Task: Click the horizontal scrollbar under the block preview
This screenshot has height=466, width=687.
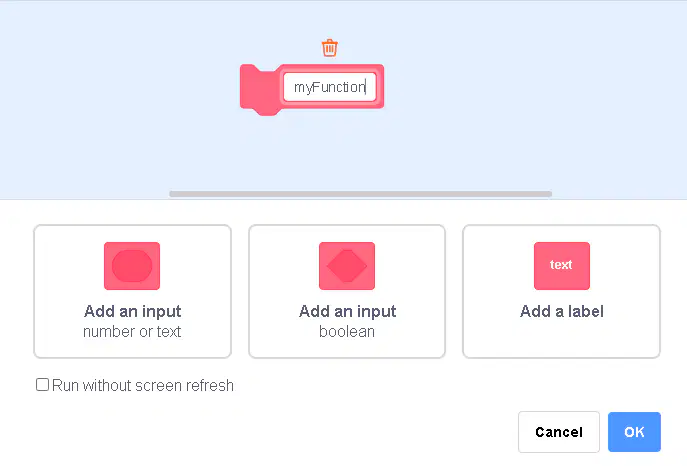Action: [x=361, y=194]
